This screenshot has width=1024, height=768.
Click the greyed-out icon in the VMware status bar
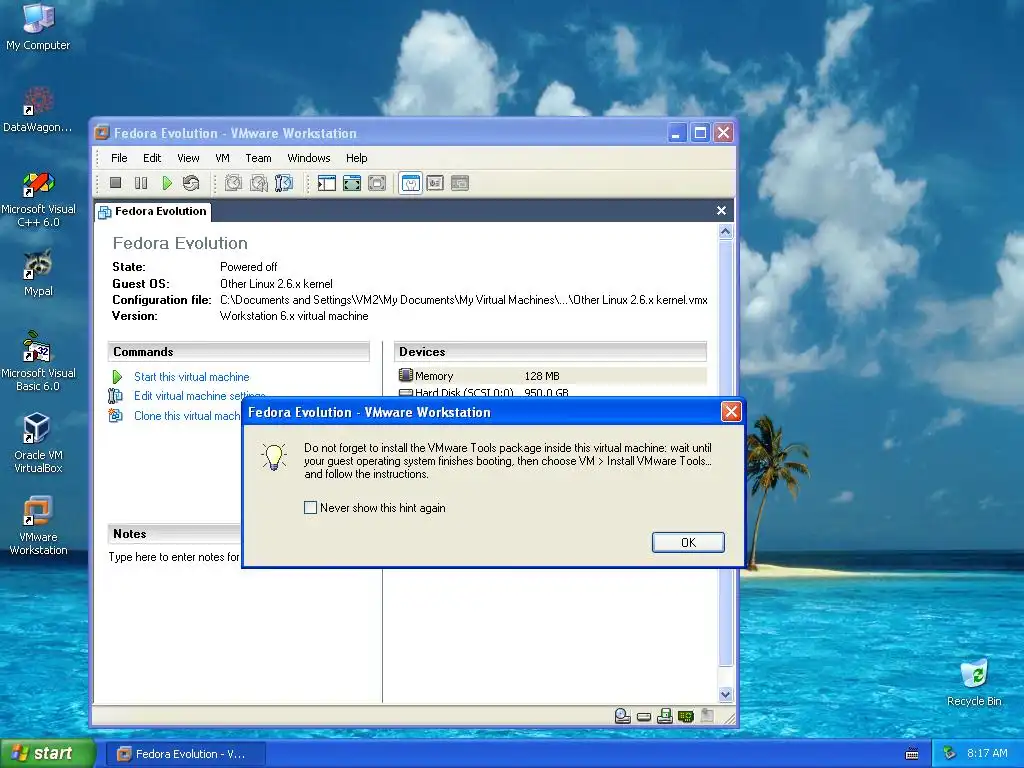[707, 716]
